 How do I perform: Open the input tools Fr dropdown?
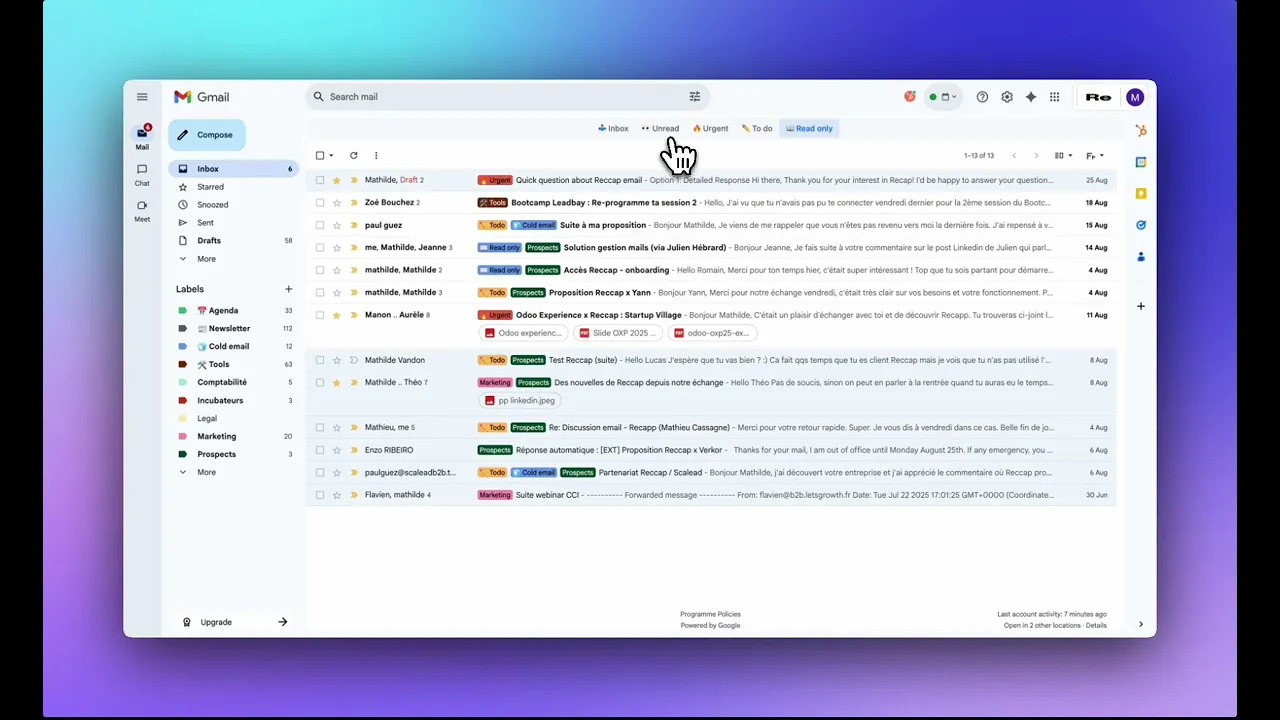(x=1095, y=155)
